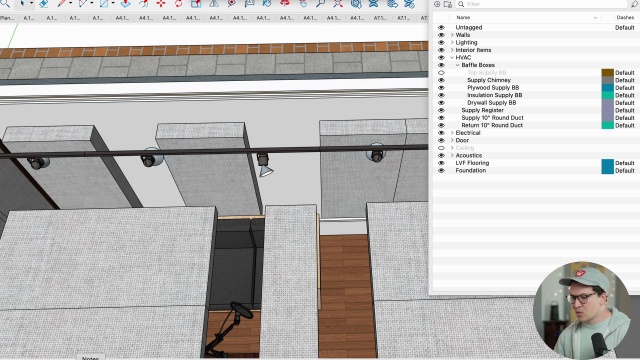
Task: Select the Return 10" Round Duct tag
Action: (492, 125)
